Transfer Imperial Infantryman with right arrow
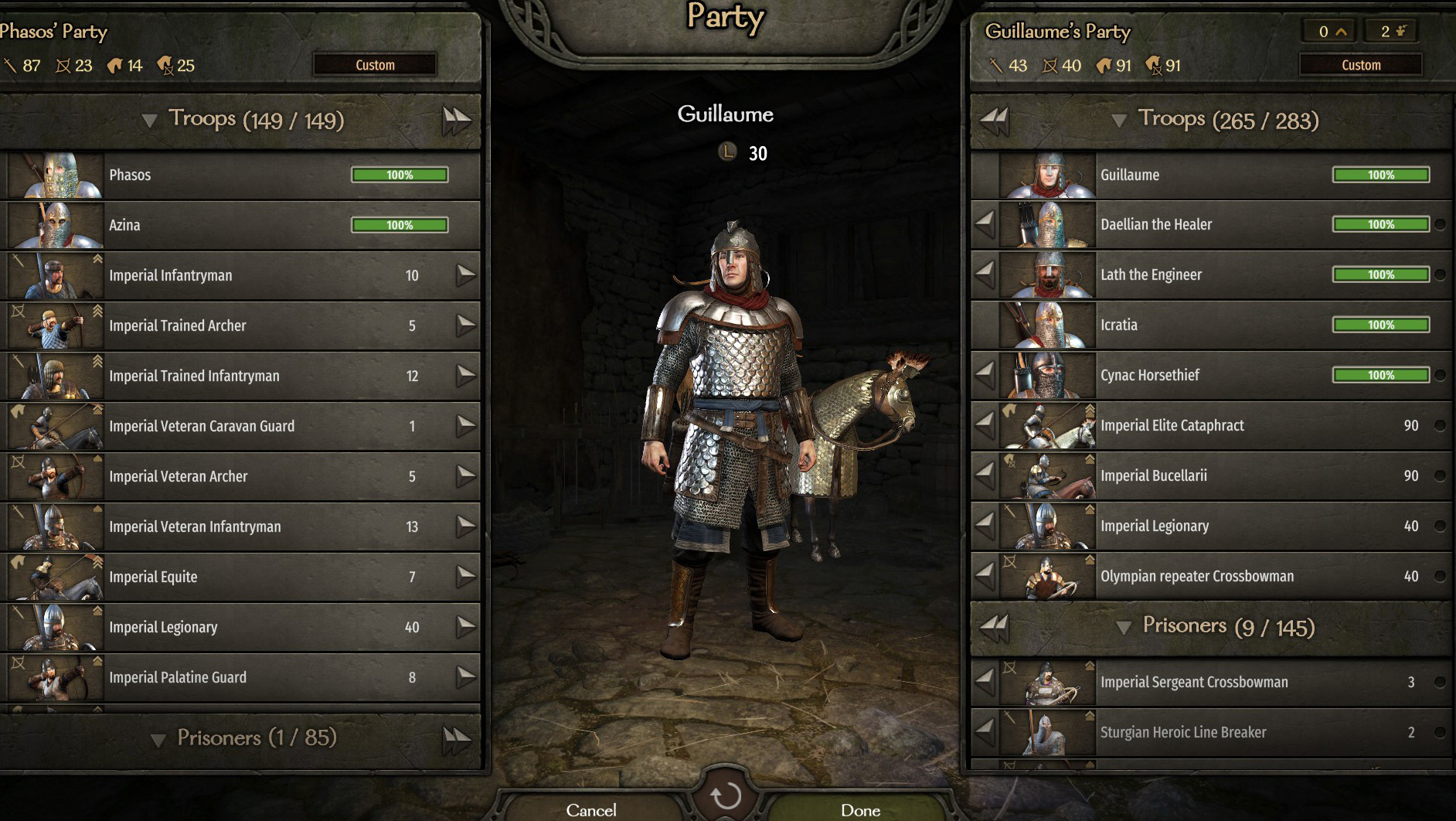Screen dimensions: 1456x821 [465, 275]
